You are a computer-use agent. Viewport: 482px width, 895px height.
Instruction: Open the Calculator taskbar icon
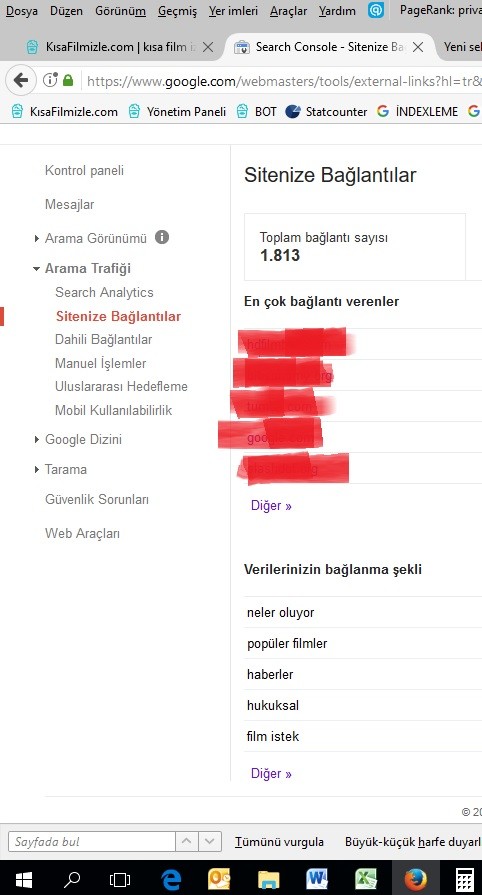[465, 878]
